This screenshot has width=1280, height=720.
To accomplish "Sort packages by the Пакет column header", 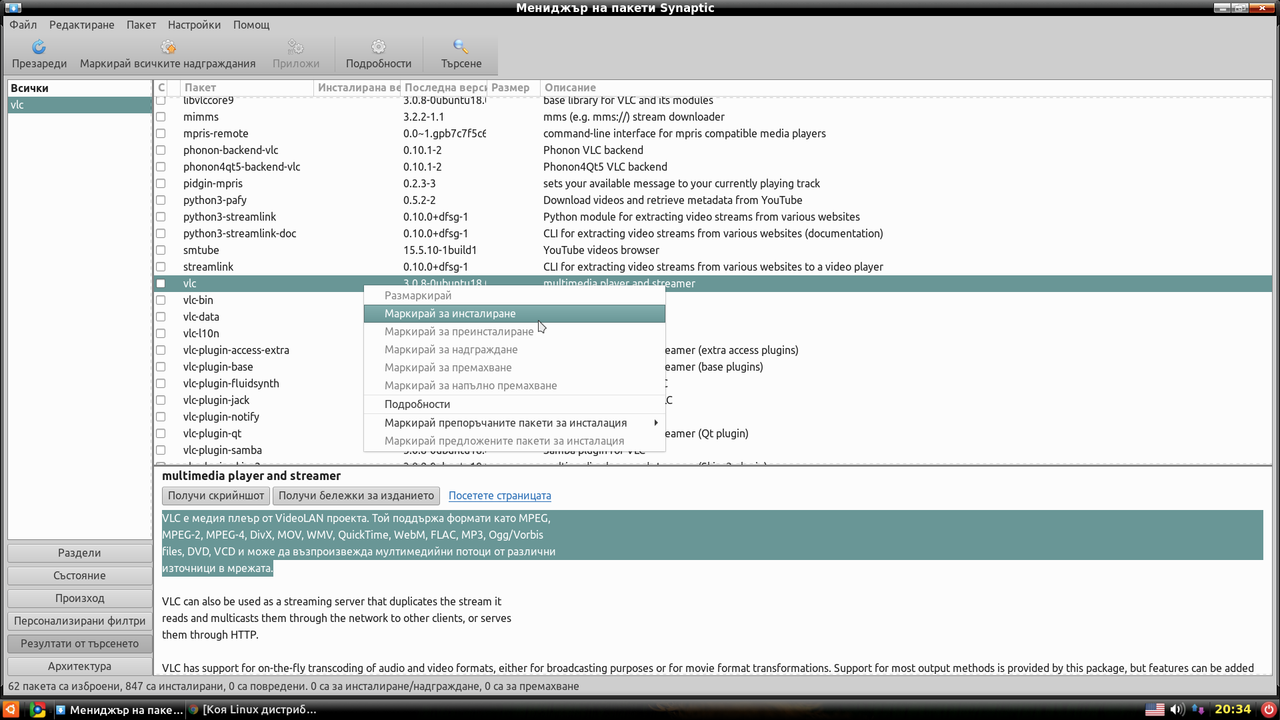I will click(x=247, y=88).
